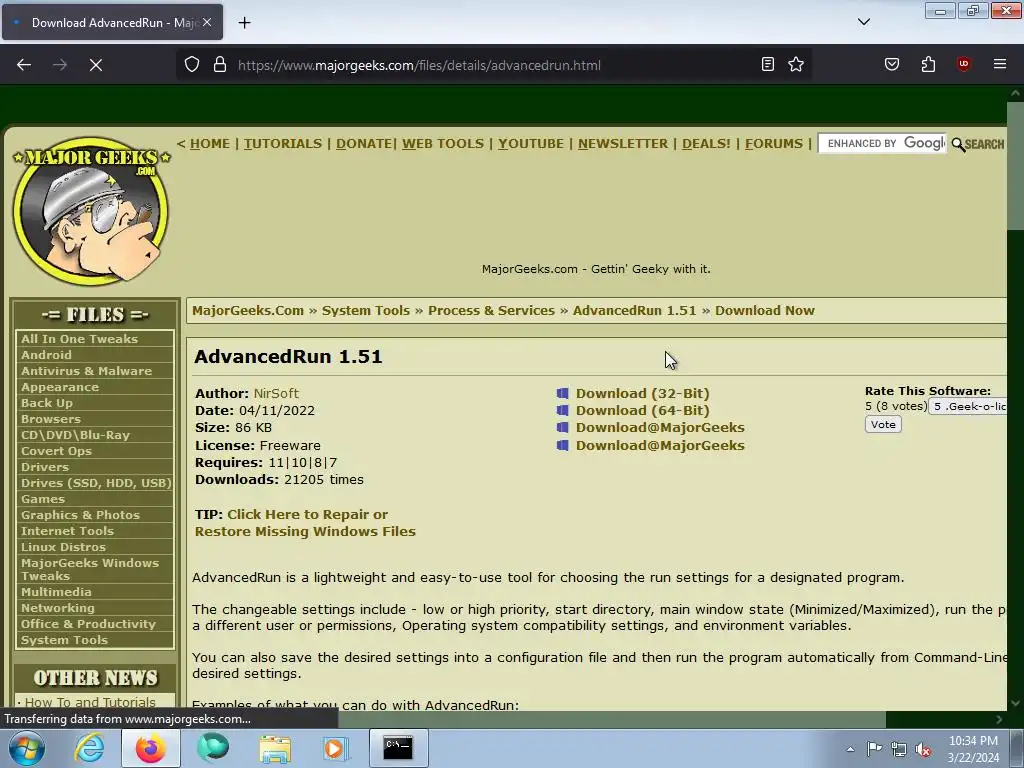
Task: Open WEB TOOLS in the navigation
Action: (x=443, y=144)
